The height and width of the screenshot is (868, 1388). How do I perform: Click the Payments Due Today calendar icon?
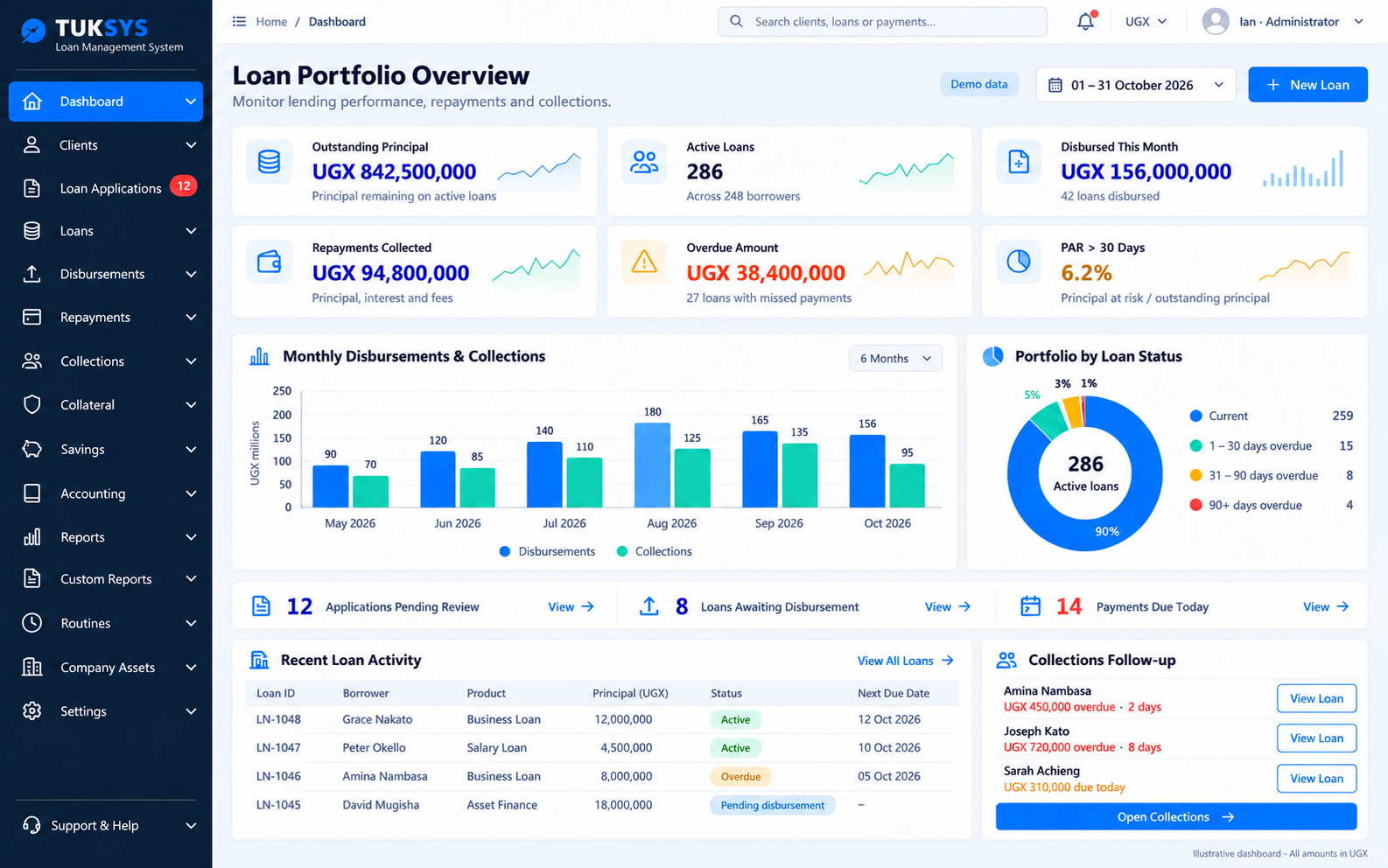click(1031, 606)
